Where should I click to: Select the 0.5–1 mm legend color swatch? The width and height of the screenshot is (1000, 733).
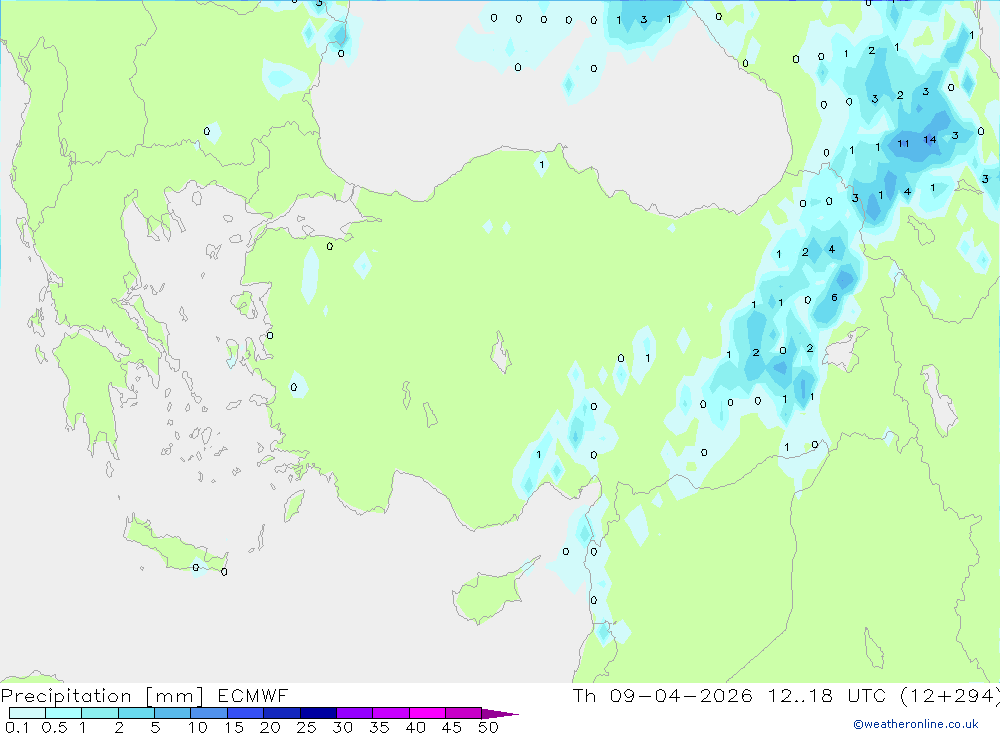[63, 713]
